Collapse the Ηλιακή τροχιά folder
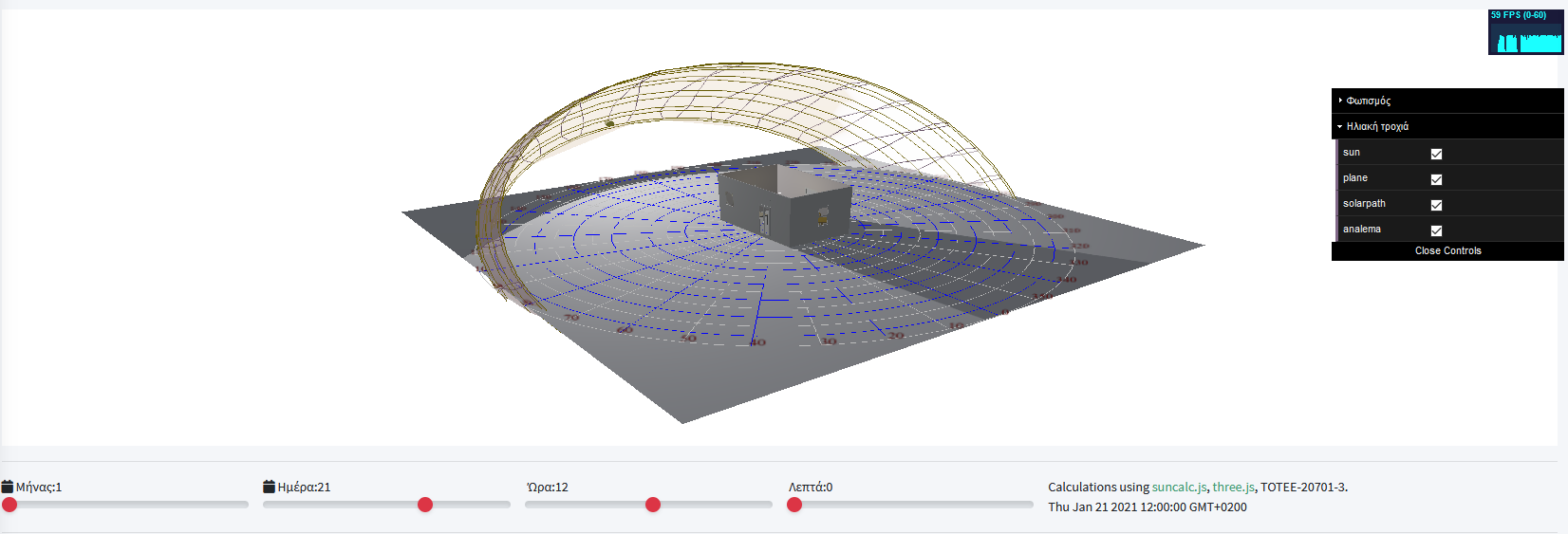Viewport: 1568px width, 534px height. [1376, 126]
